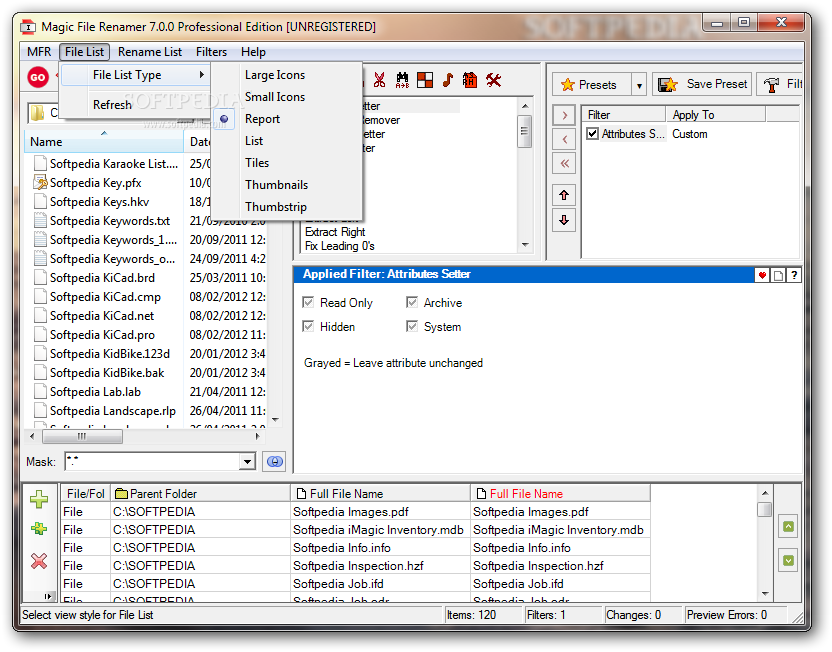Click the Custom value in Apply To column
832x652 pixels.
coord(690,134)
